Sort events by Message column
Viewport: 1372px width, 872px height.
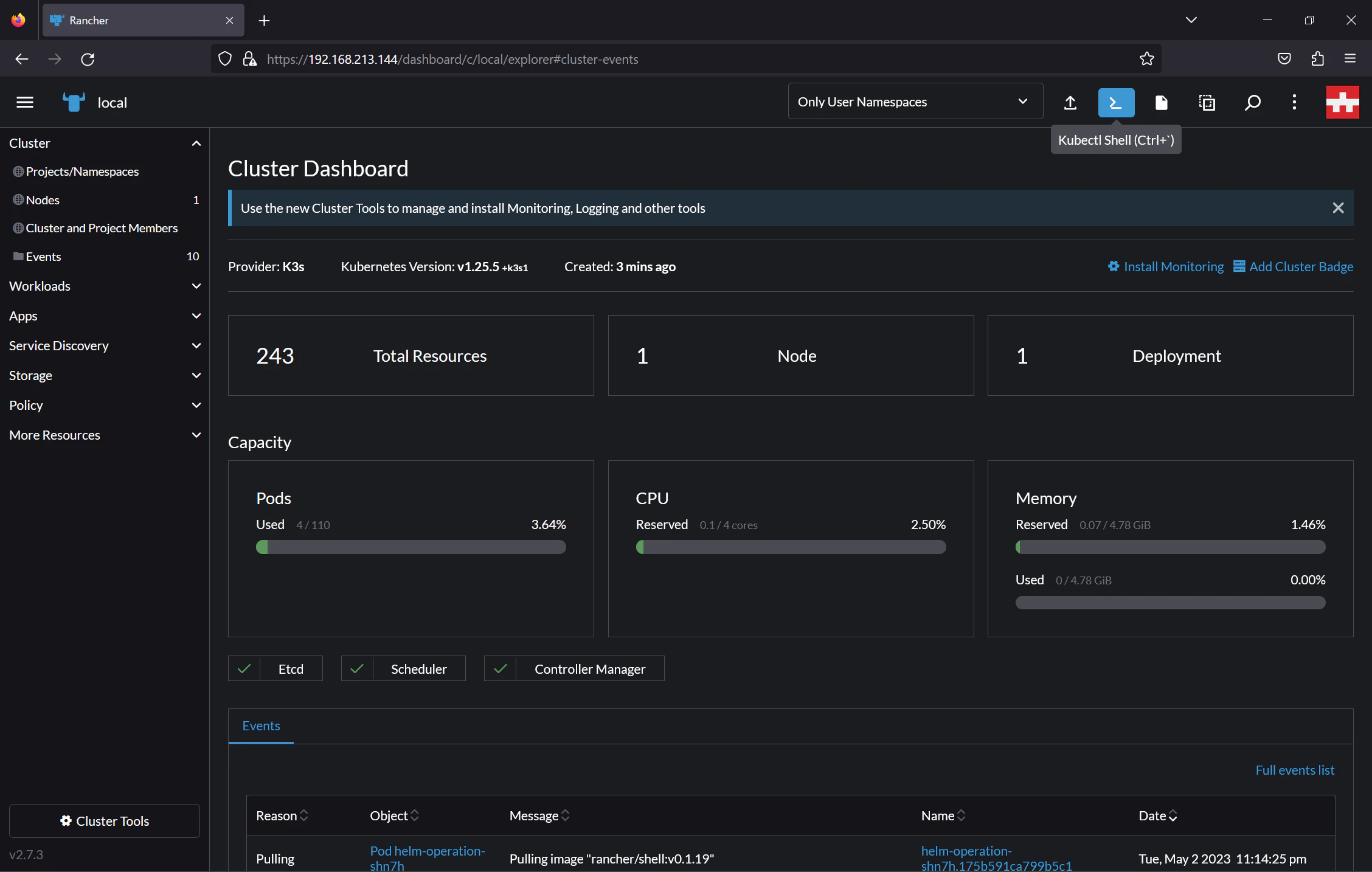pyautogui.click(x=539, y=815)
